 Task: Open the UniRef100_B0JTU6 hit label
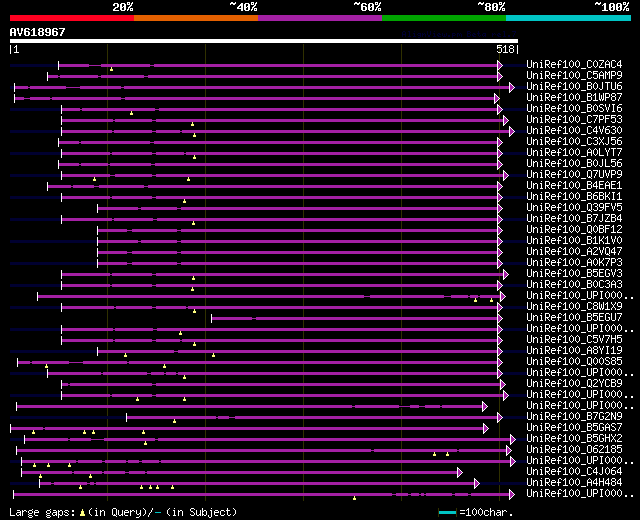click(x=574, y=87)
